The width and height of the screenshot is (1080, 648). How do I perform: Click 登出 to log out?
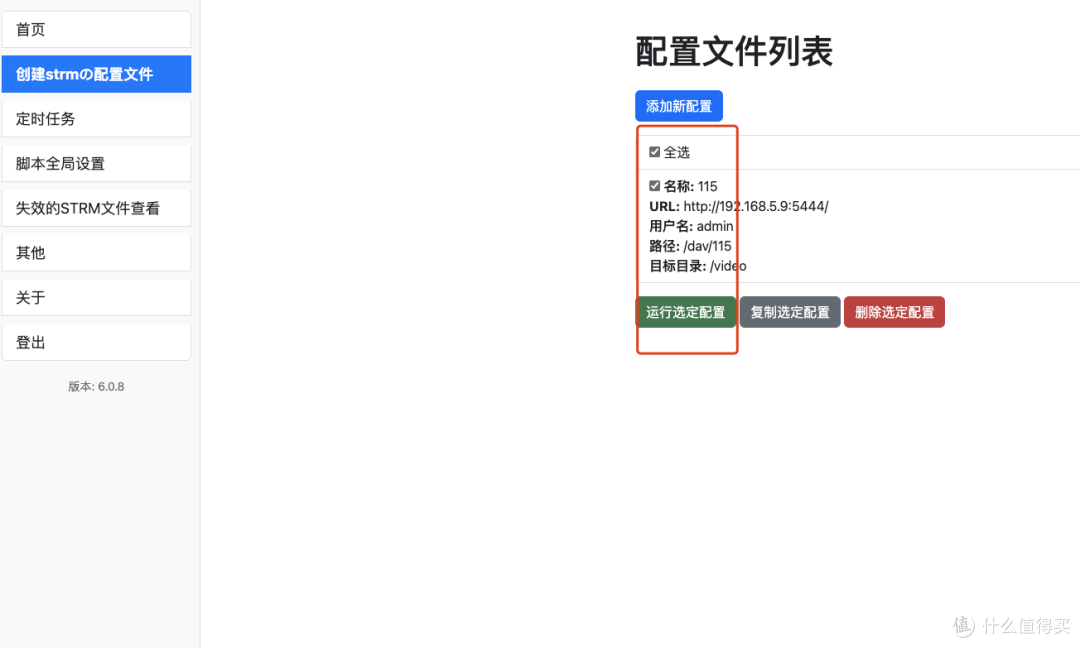tap(96, 343)
